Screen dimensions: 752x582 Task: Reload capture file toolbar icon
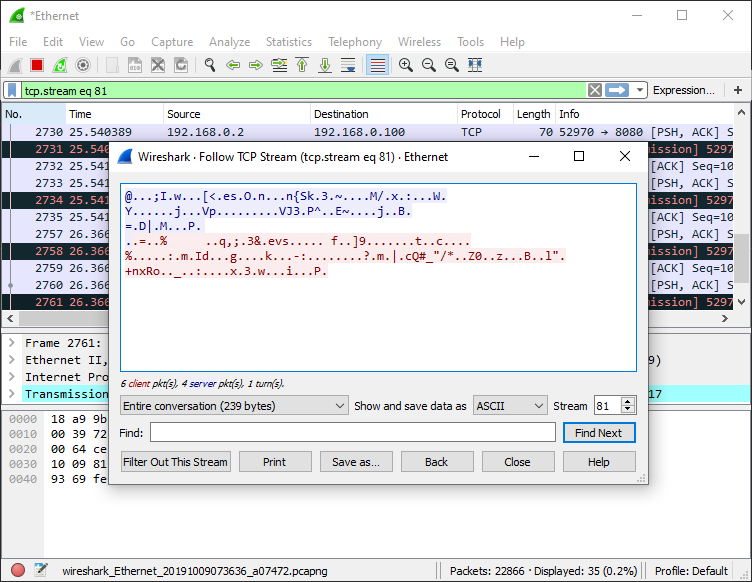click(x=181, y=65)
